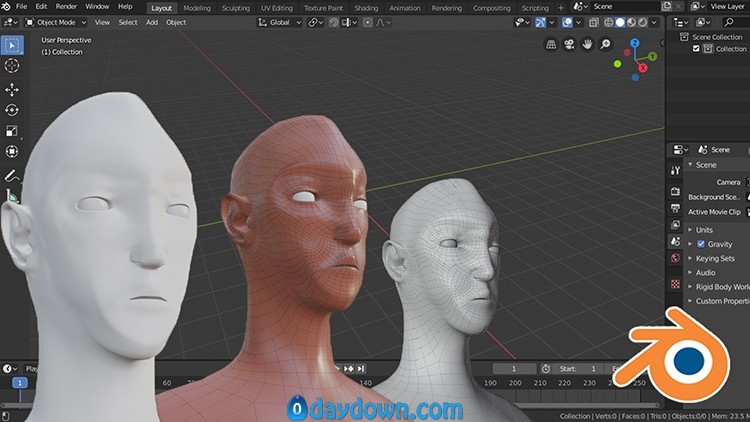The height and width of the screenshot is (422, 750).
Task: Select the Cursor tool in the toolbar
Action: (x=12, y=66)
